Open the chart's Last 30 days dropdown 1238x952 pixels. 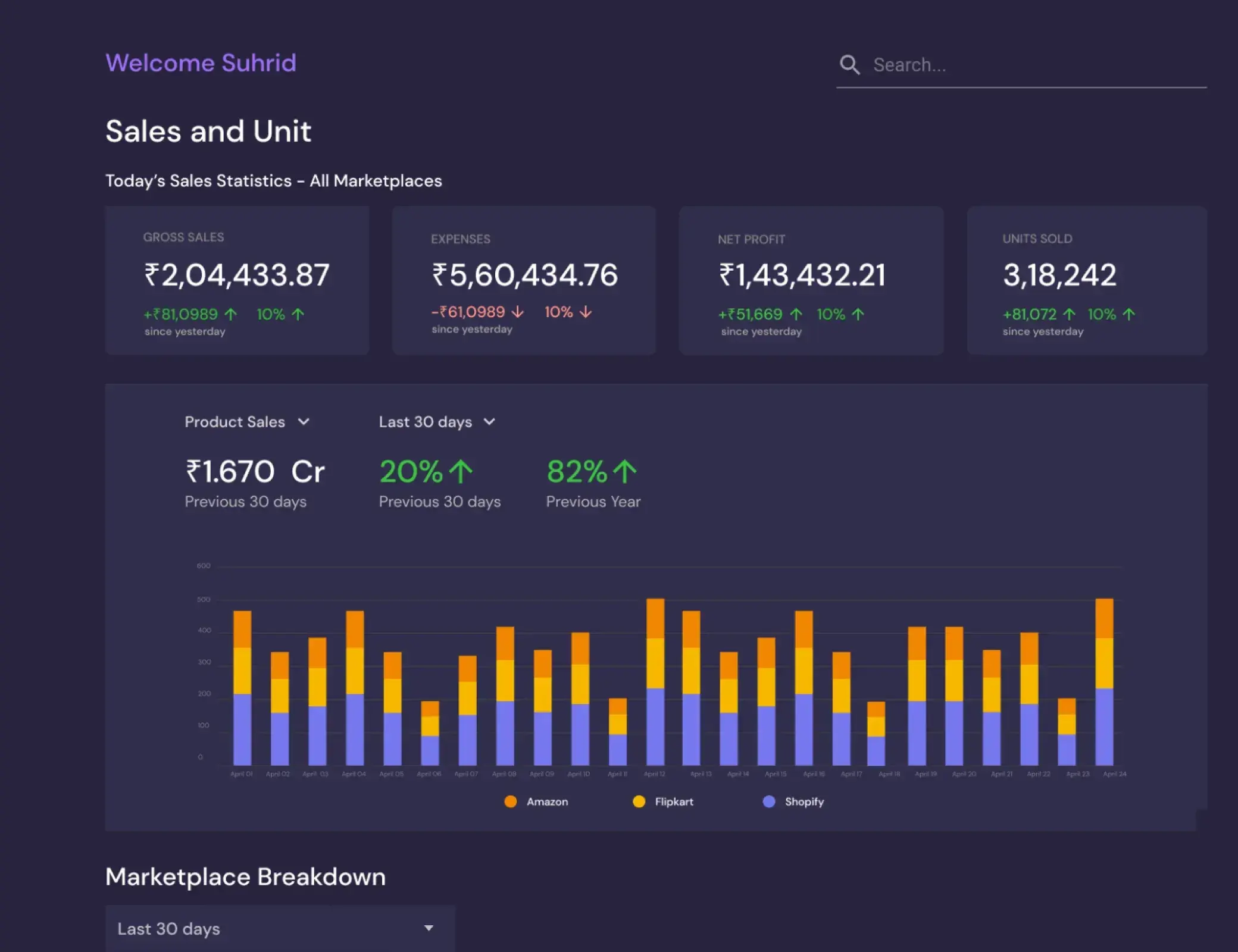tap(437, 422)
